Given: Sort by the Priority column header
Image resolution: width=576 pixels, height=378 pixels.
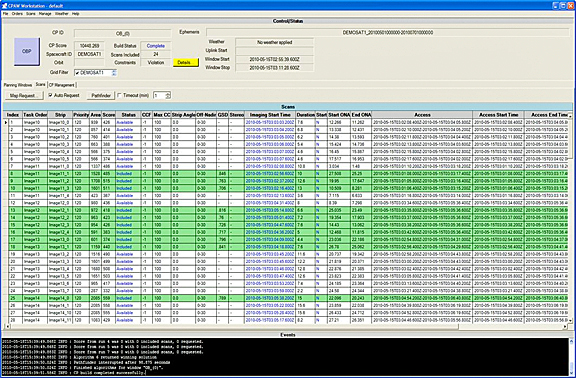Looking at the screenshot, I should click(81, 115).
